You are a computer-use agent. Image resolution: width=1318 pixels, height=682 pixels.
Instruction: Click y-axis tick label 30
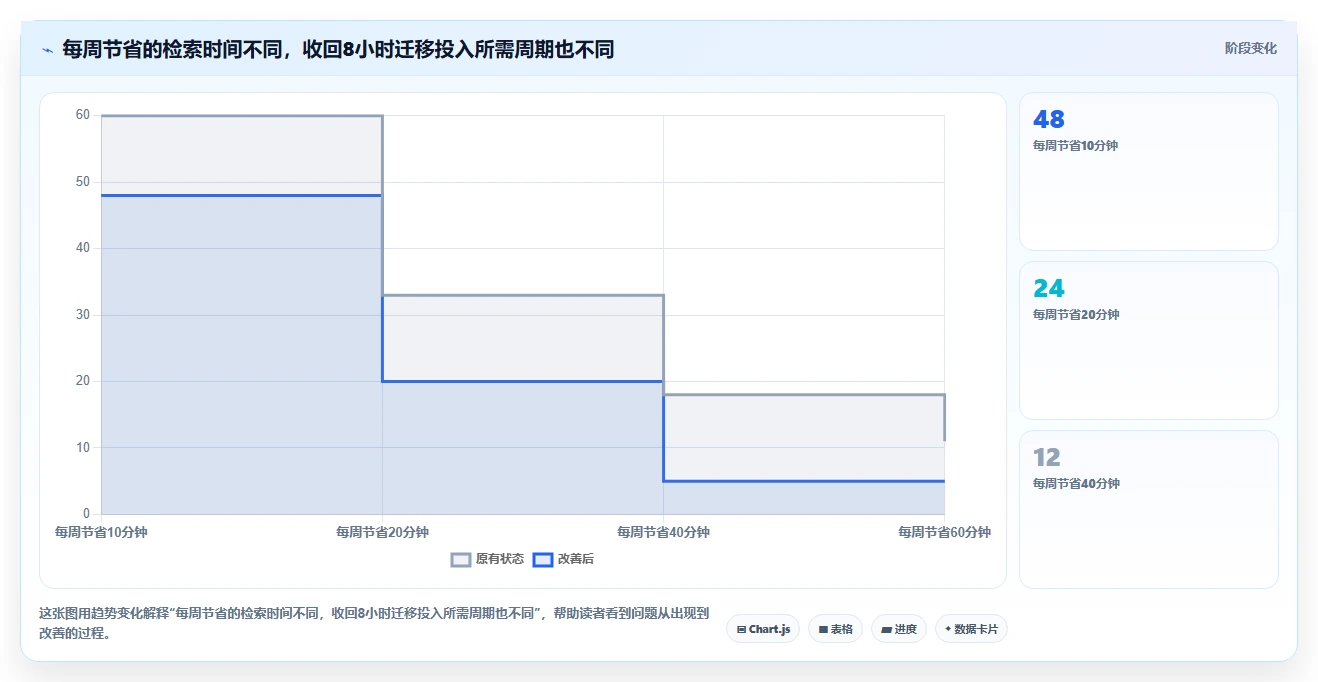point(83,315)
